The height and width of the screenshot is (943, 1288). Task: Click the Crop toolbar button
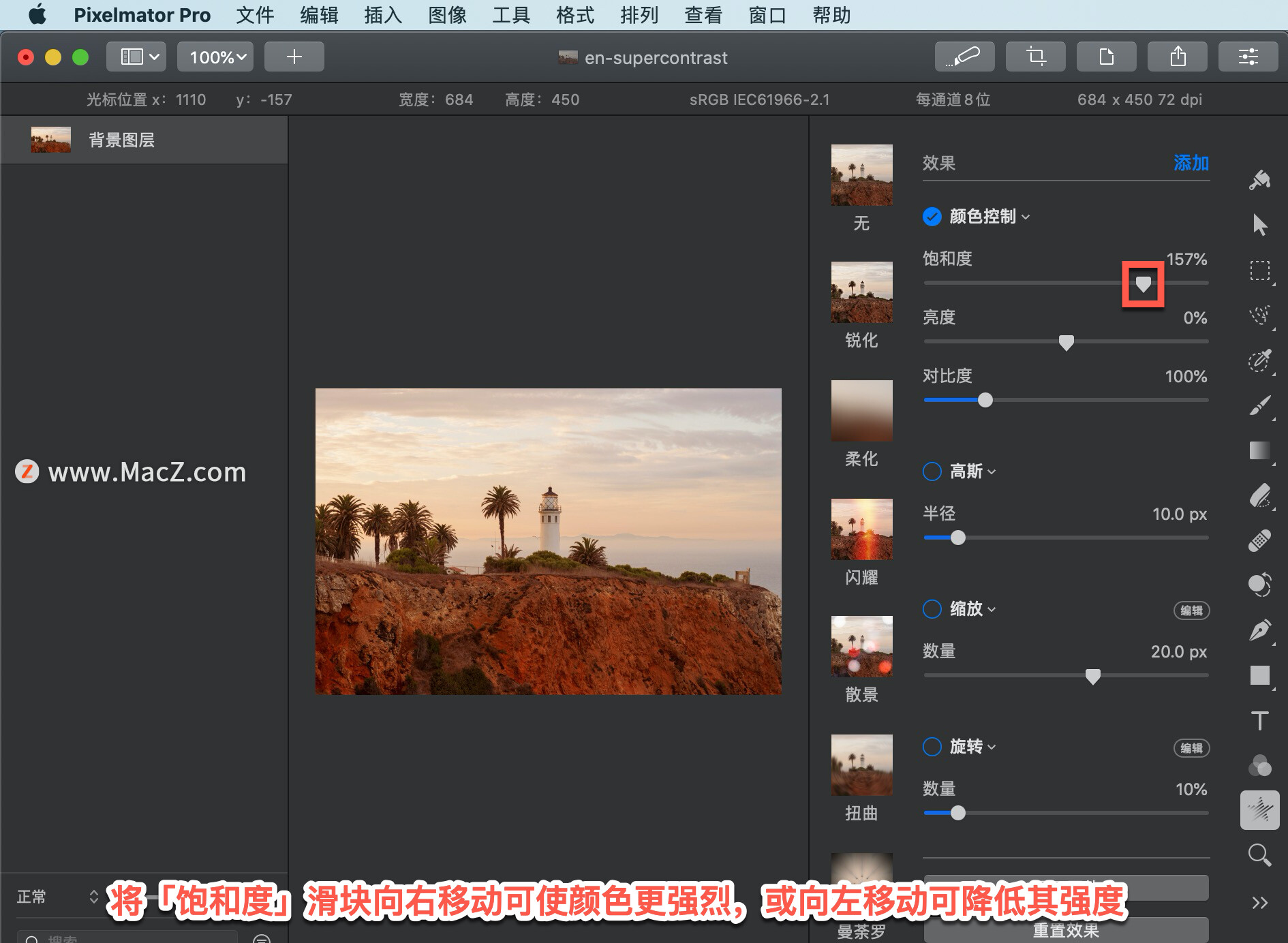(x=1035, y=57)
